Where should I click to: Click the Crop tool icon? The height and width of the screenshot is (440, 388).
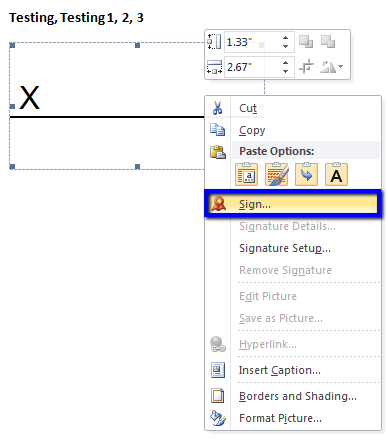[x=306, y=67]
